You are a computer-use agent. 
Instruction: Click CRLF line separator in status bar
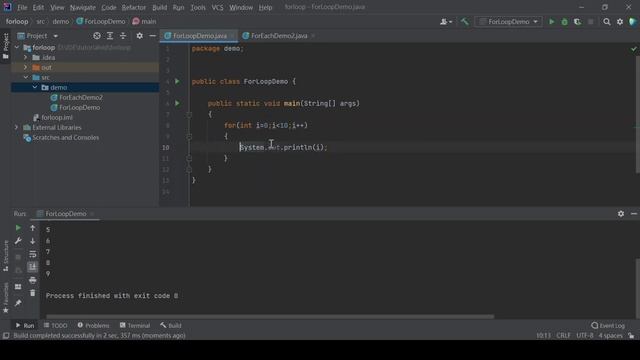click(x=563, y=336)
